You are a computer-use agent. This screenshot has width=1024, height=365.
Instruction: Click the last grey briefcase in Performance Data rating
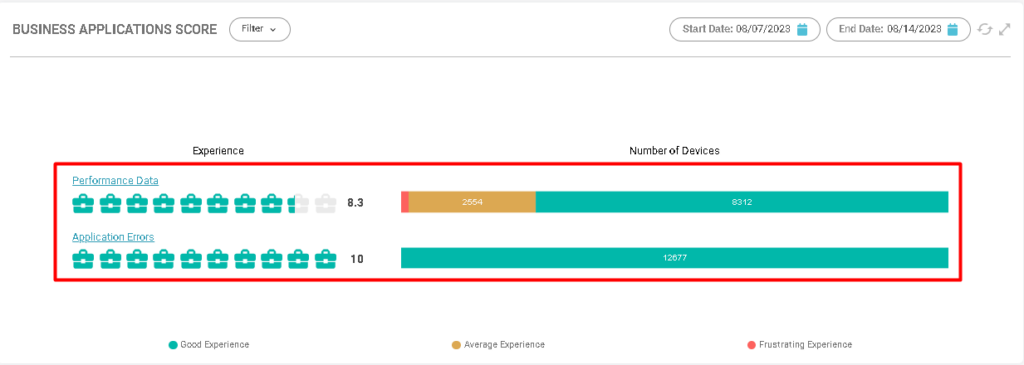[325, 204]
